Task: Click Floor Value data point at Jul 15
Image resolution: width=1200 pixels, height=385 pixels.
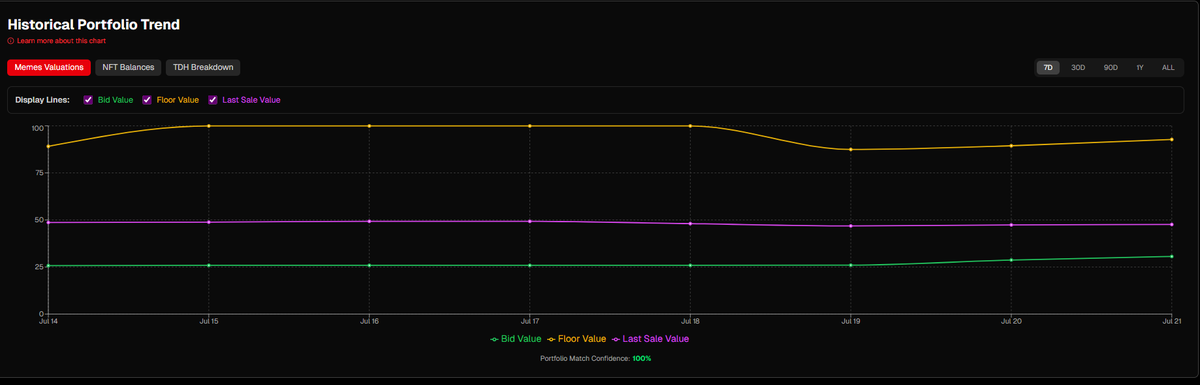Action: [x=208, y=126]
